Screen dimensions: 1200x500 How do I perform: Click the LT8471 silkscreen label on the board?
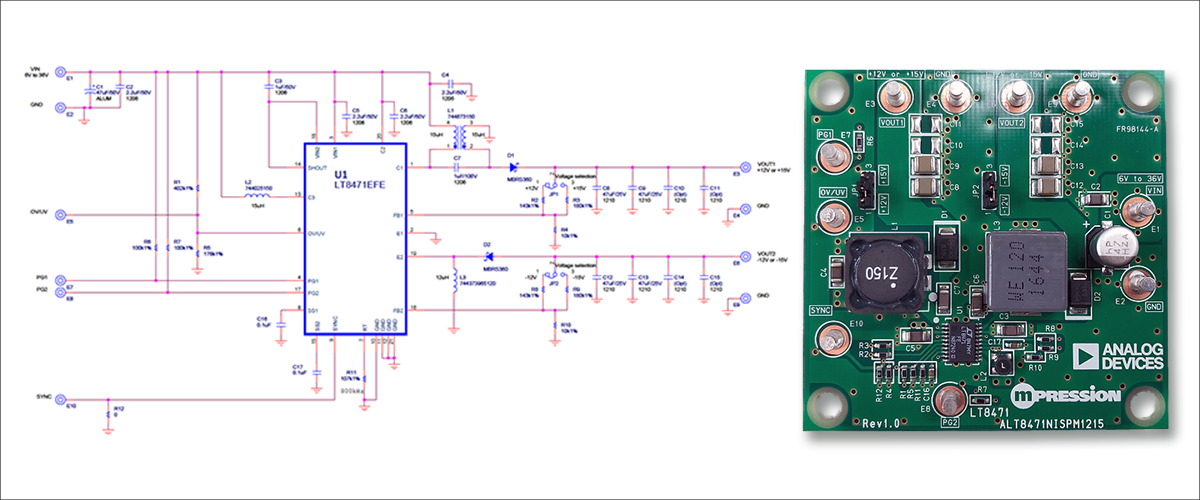coord(990,412)
